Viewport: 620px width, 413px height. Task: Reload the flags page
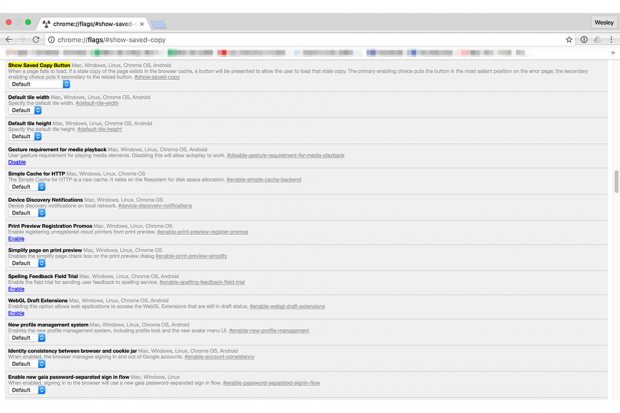tap(36, 40)
